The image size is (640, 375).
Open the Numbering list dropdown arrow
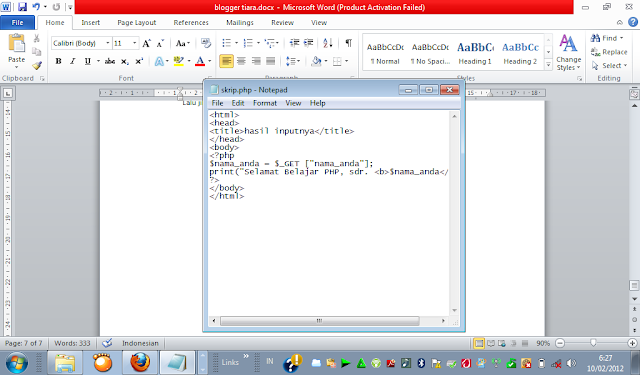[x=258, y=43]
